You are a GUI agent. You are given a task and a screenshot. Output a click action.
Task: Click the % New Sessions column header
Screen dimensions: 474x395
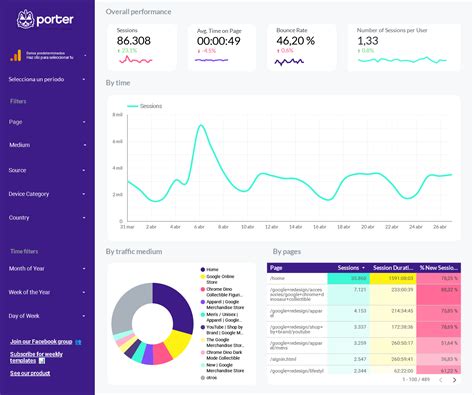(x=439, y=268)
